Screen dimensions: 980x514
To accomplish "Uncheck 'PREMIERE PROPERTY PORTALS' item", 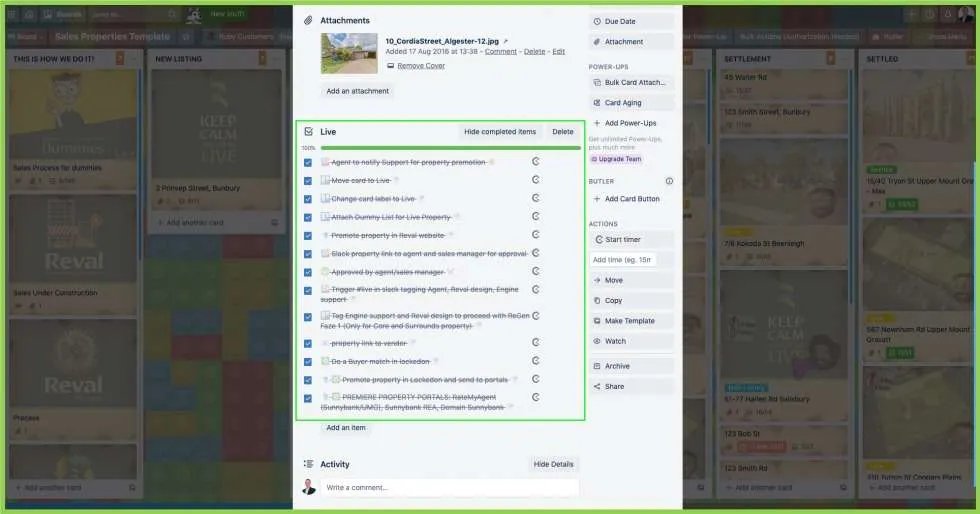I will pyautogui.click(x=308, y=398).
